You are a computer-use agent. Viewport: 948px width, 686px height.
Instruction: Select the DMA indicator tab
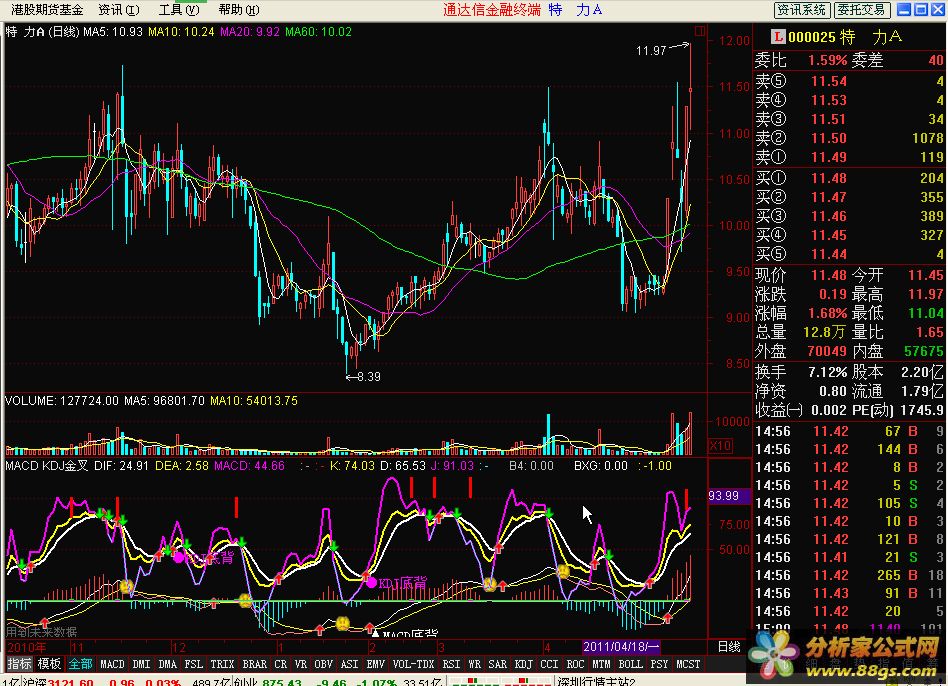pyautogui.click(x=167, y=664)
